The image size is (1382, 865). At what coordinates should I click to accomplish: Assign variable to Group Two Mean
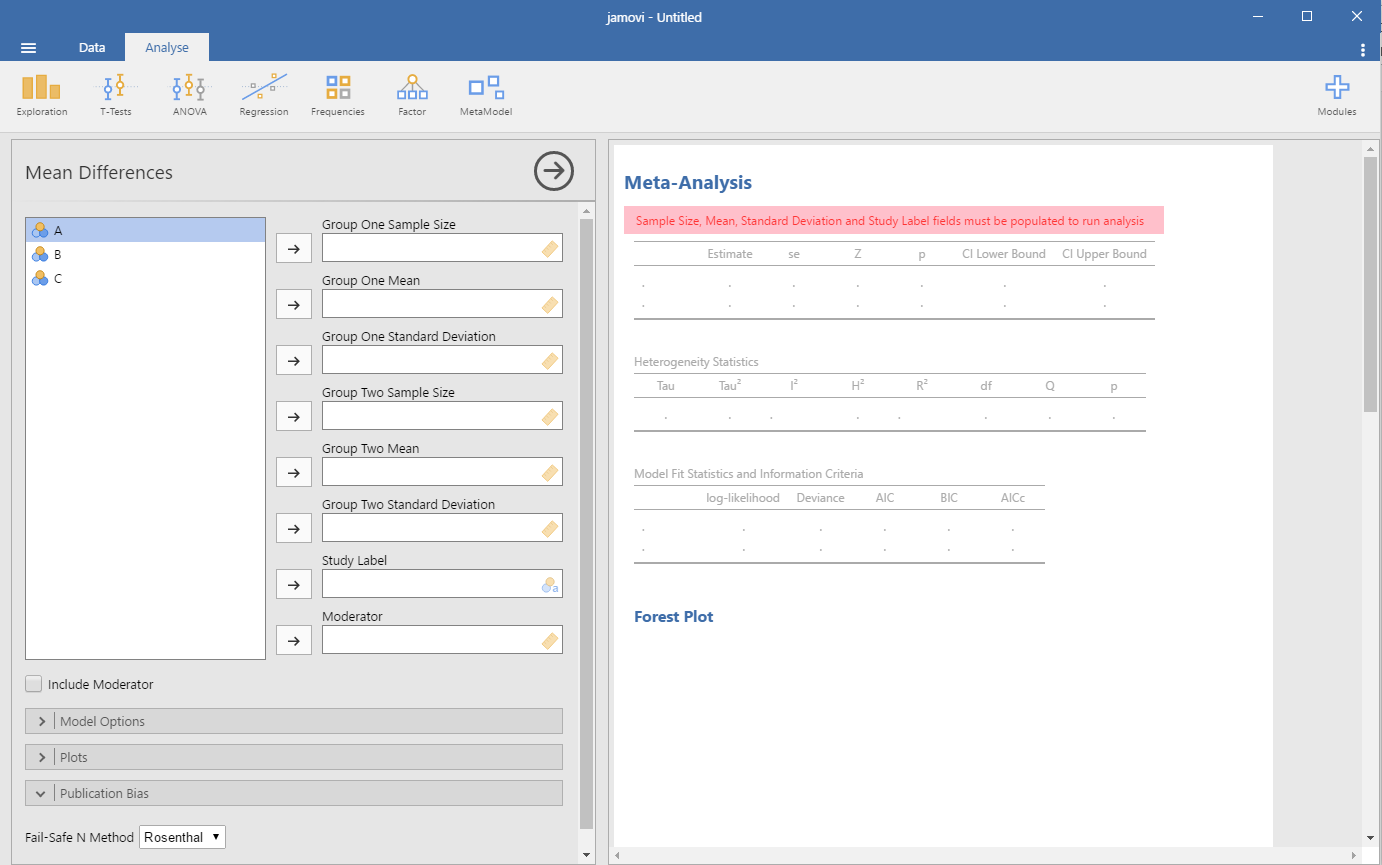point(294,472)
